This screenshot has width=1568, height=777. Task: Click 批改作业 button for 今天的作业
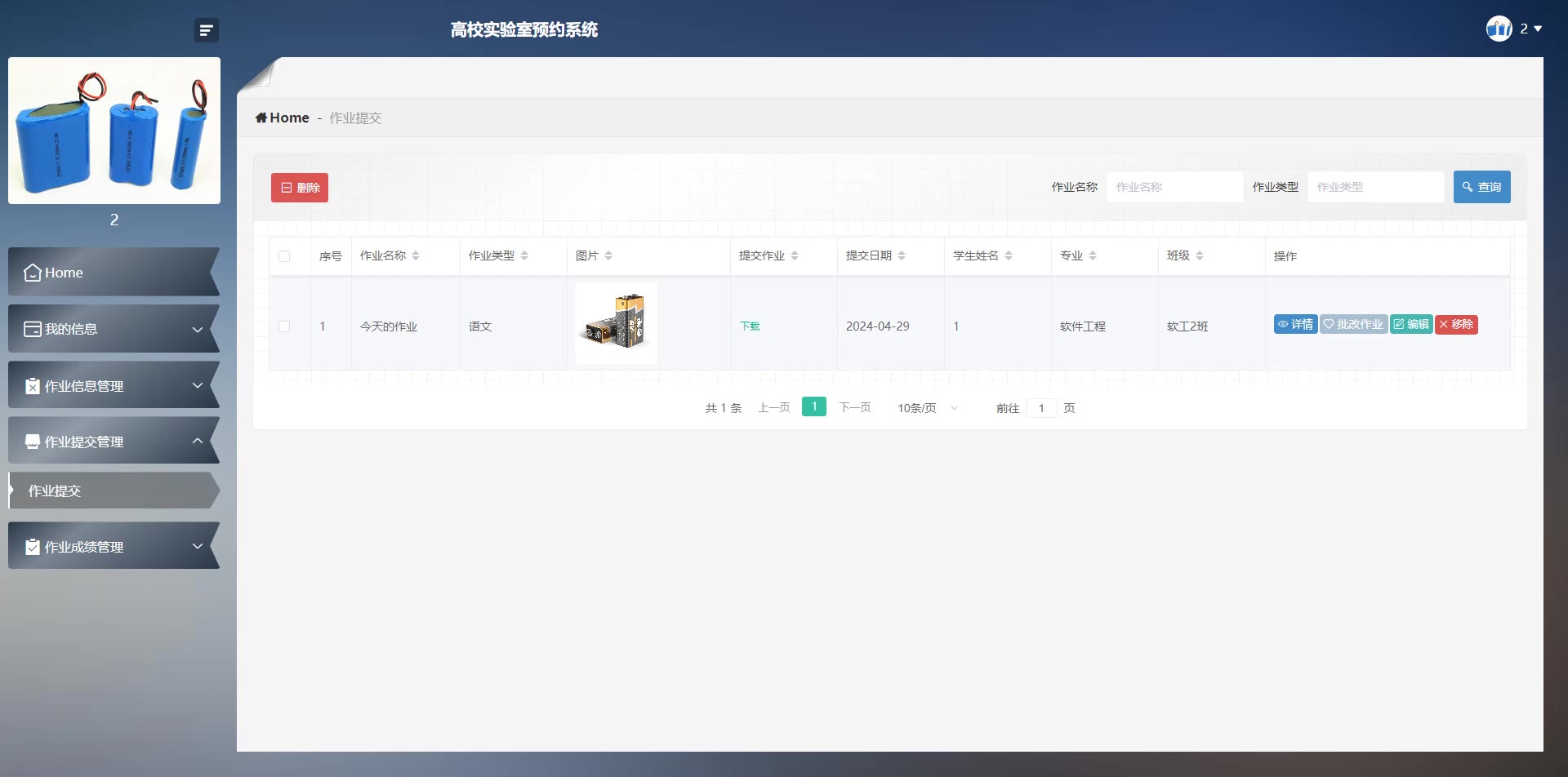tap(1353, 325)
